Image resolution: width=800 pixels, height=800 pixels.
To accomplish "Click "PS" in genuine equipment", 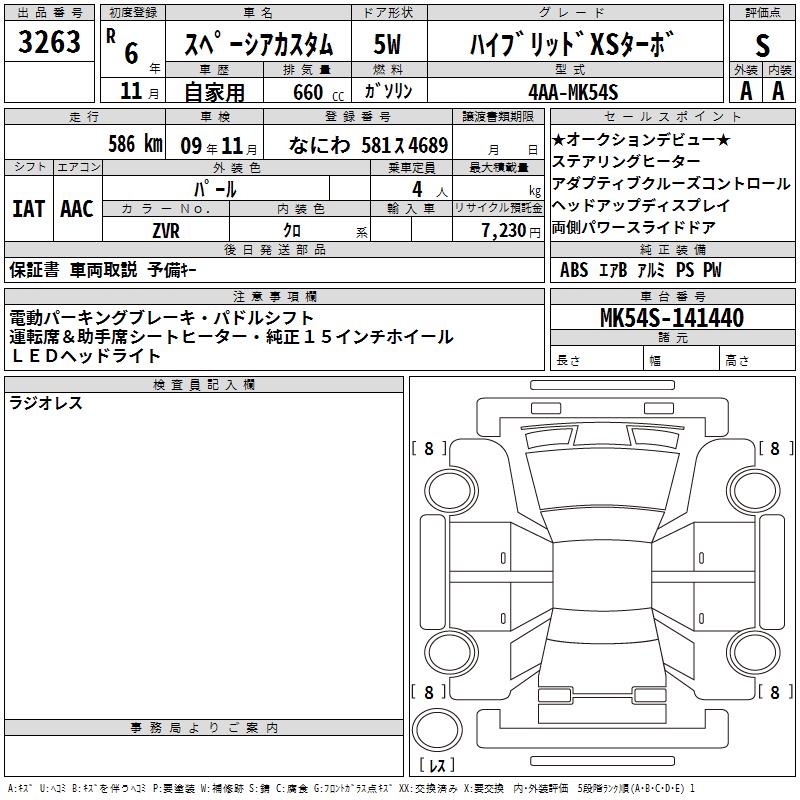I will pos(685,270).
